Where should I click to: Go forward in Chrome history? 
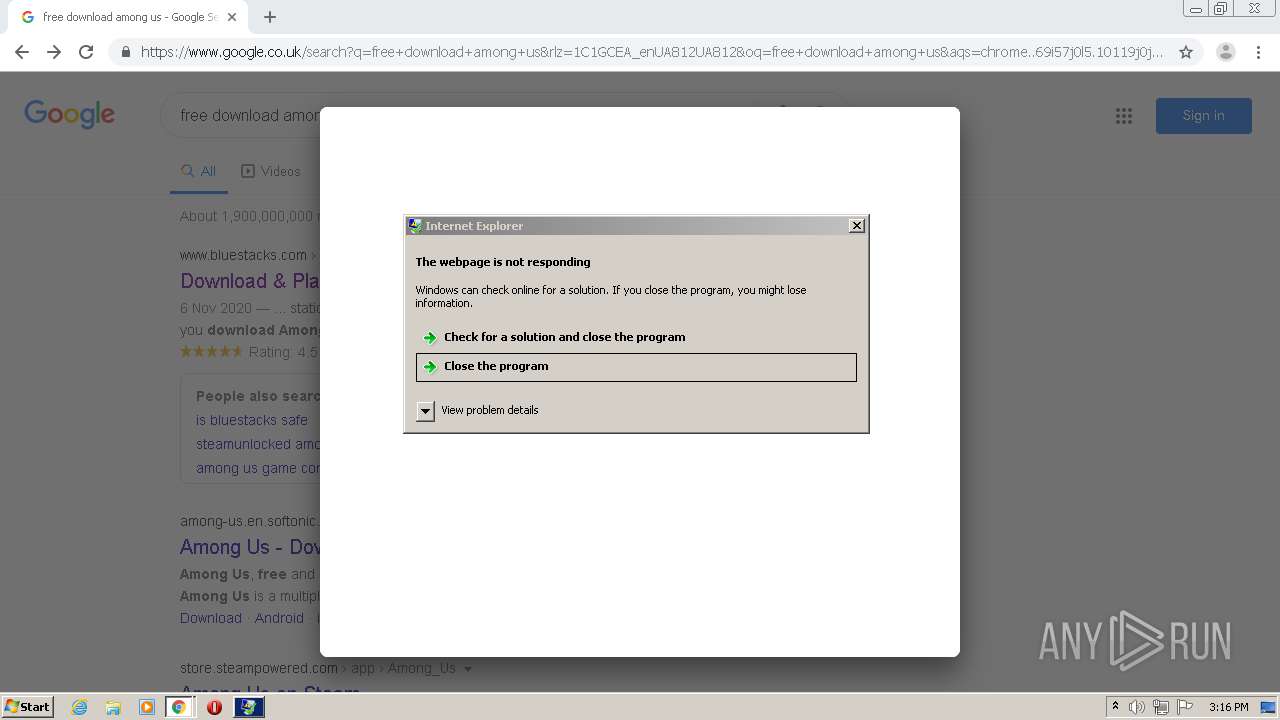[54, 52]
